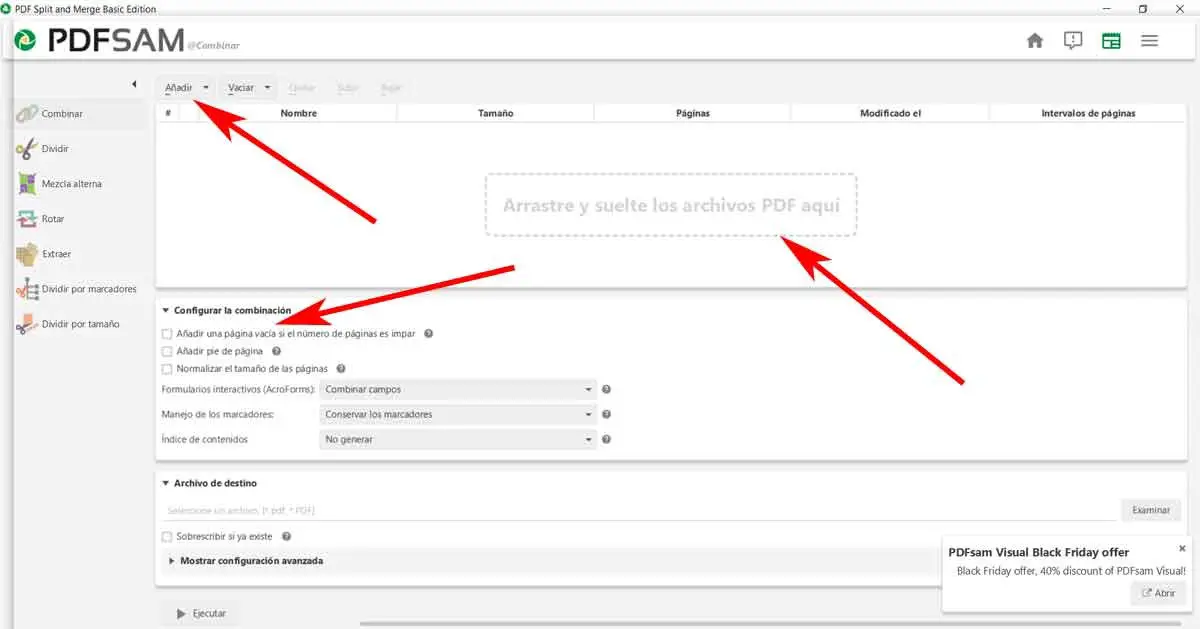The width and height of the screenshot is (1200, 629).
Task: Enable Normalizar el tamaño de las páginas
Action: coord(167,369)
